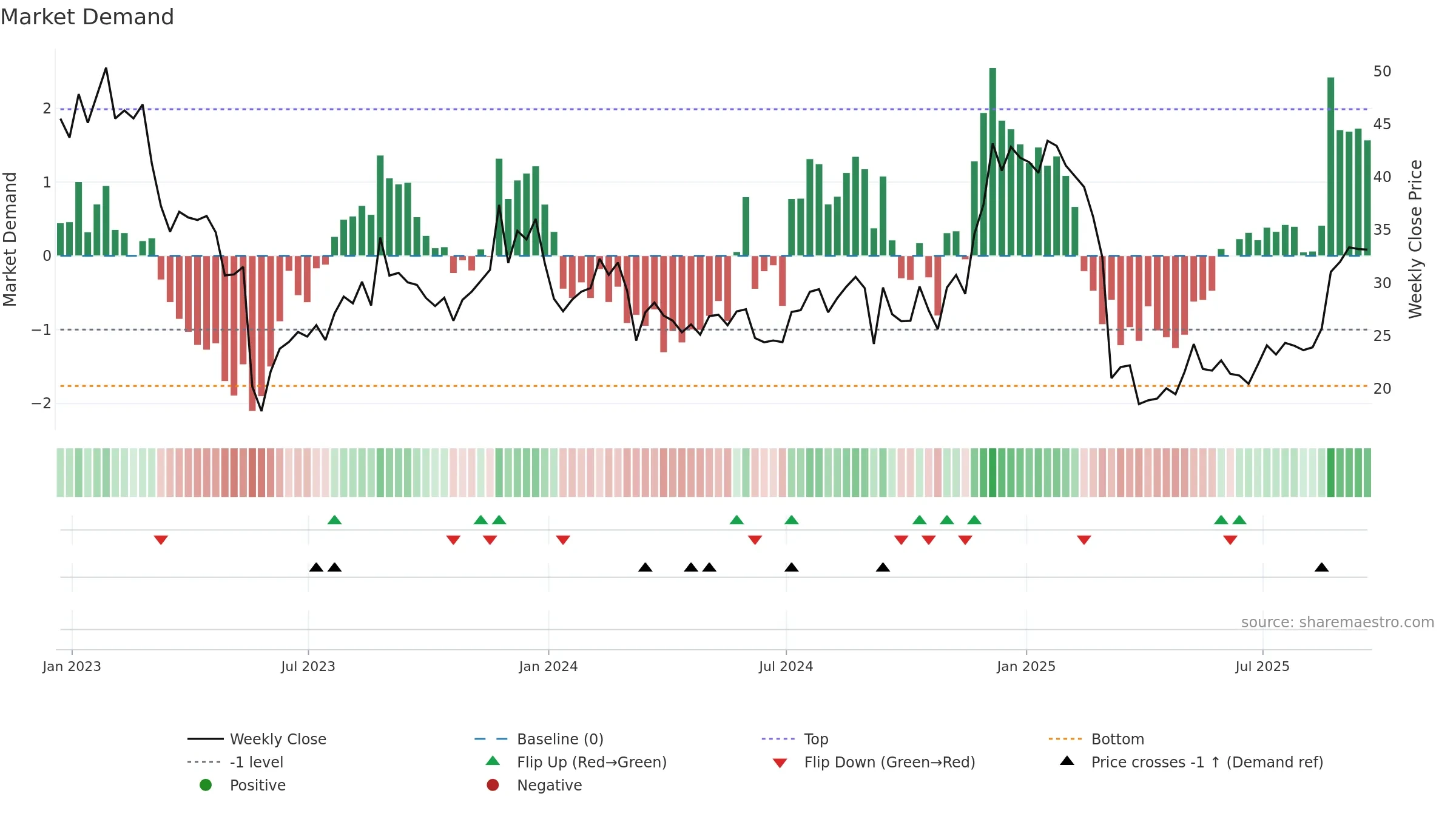Click the 'Jul 2025' x-axis tick label
The image size is (1456, 819).
1262,666
